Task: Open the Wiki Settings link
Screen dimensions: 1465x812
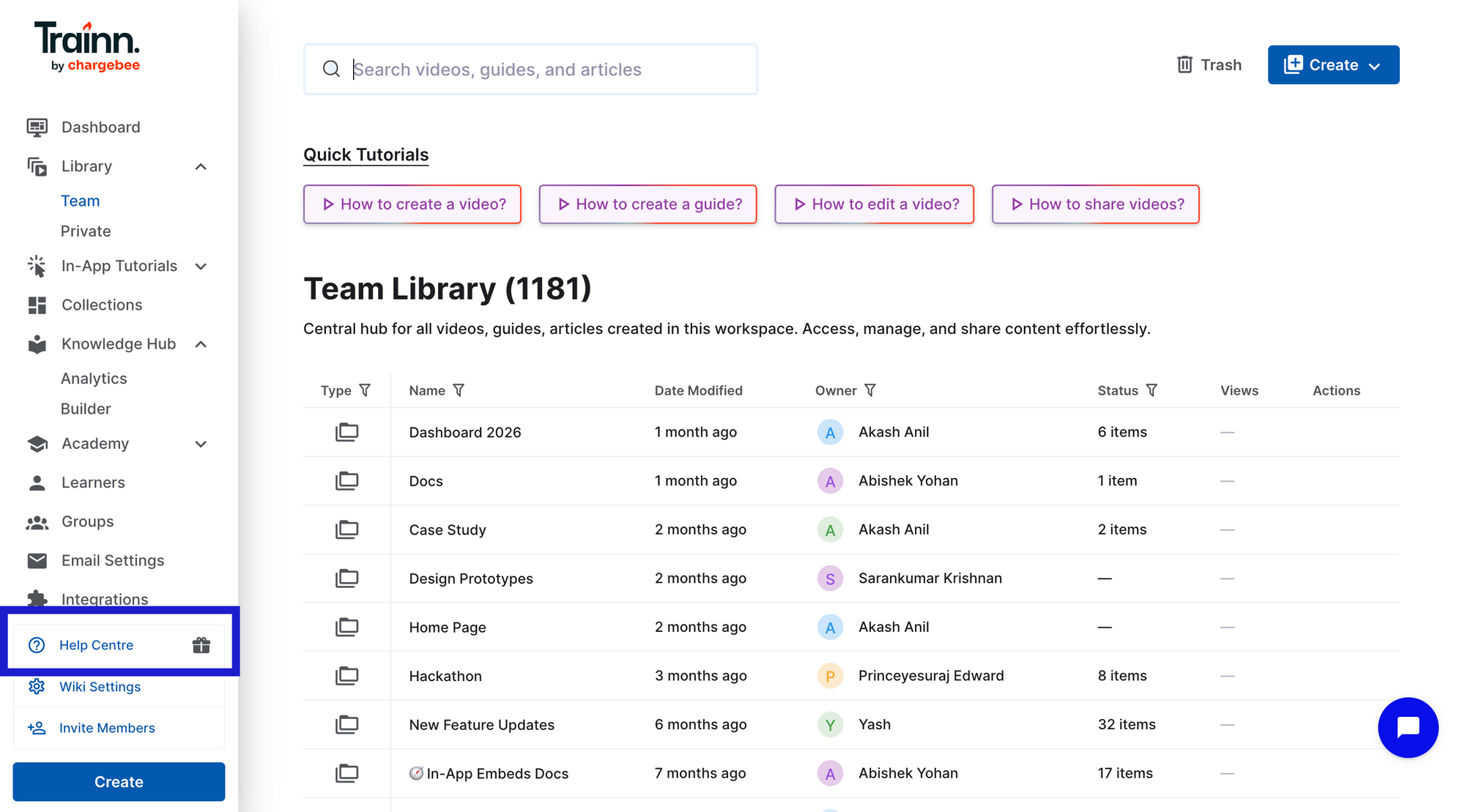Action: [x=100, y=687]
